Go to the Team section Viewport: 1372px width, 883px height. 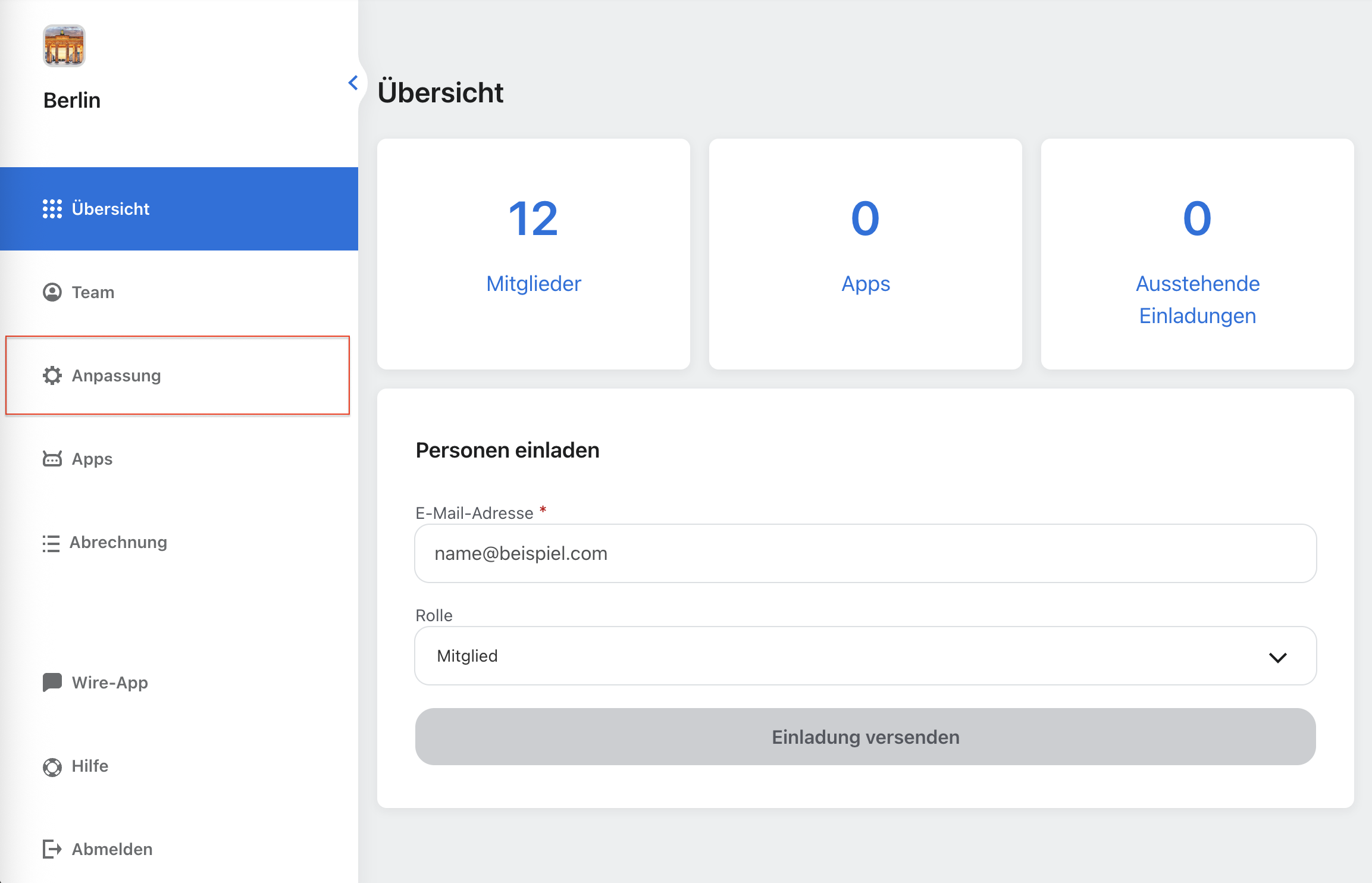[179, 292]
